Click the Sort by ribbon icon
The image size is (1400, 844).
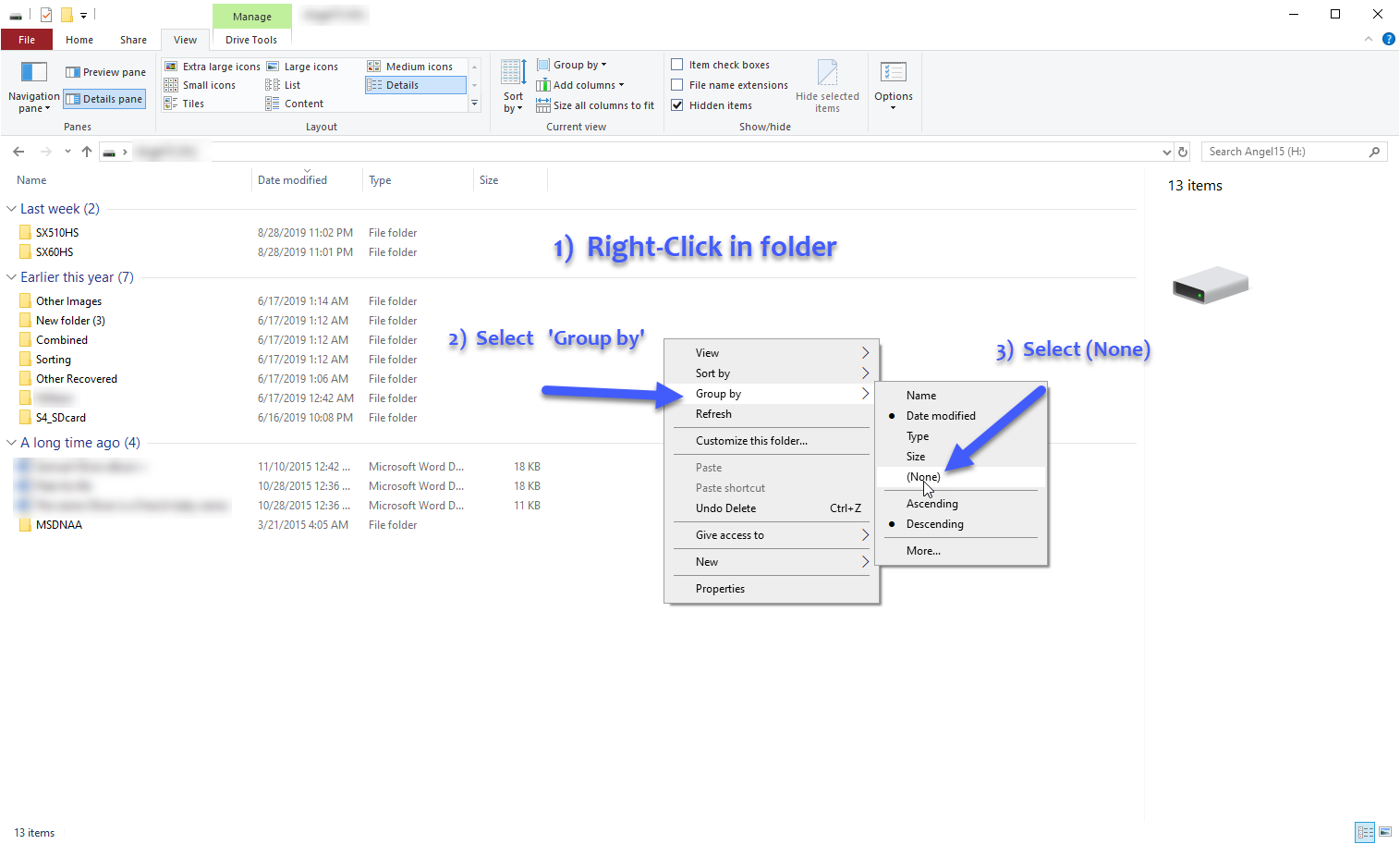pyautogui.click(x=513, y=74)
